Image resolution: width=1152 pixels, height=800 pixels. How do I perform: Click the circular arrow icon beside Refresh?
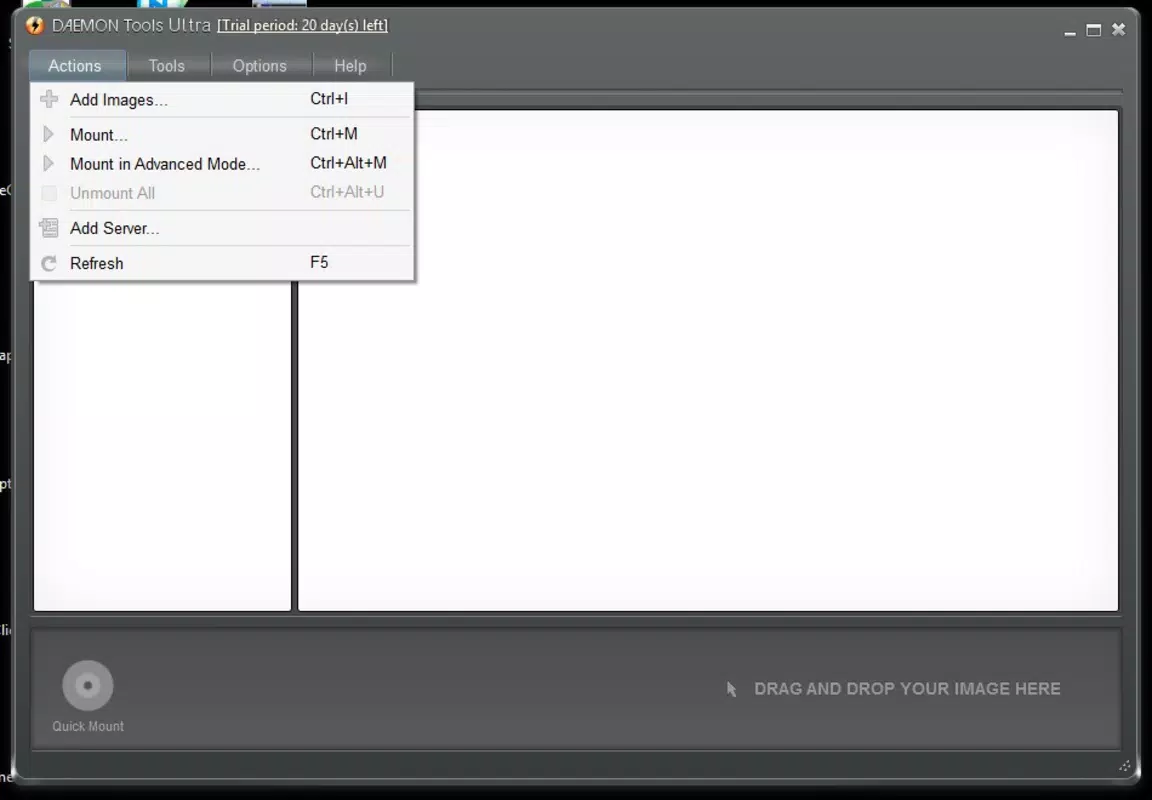(x=49, y=263)
